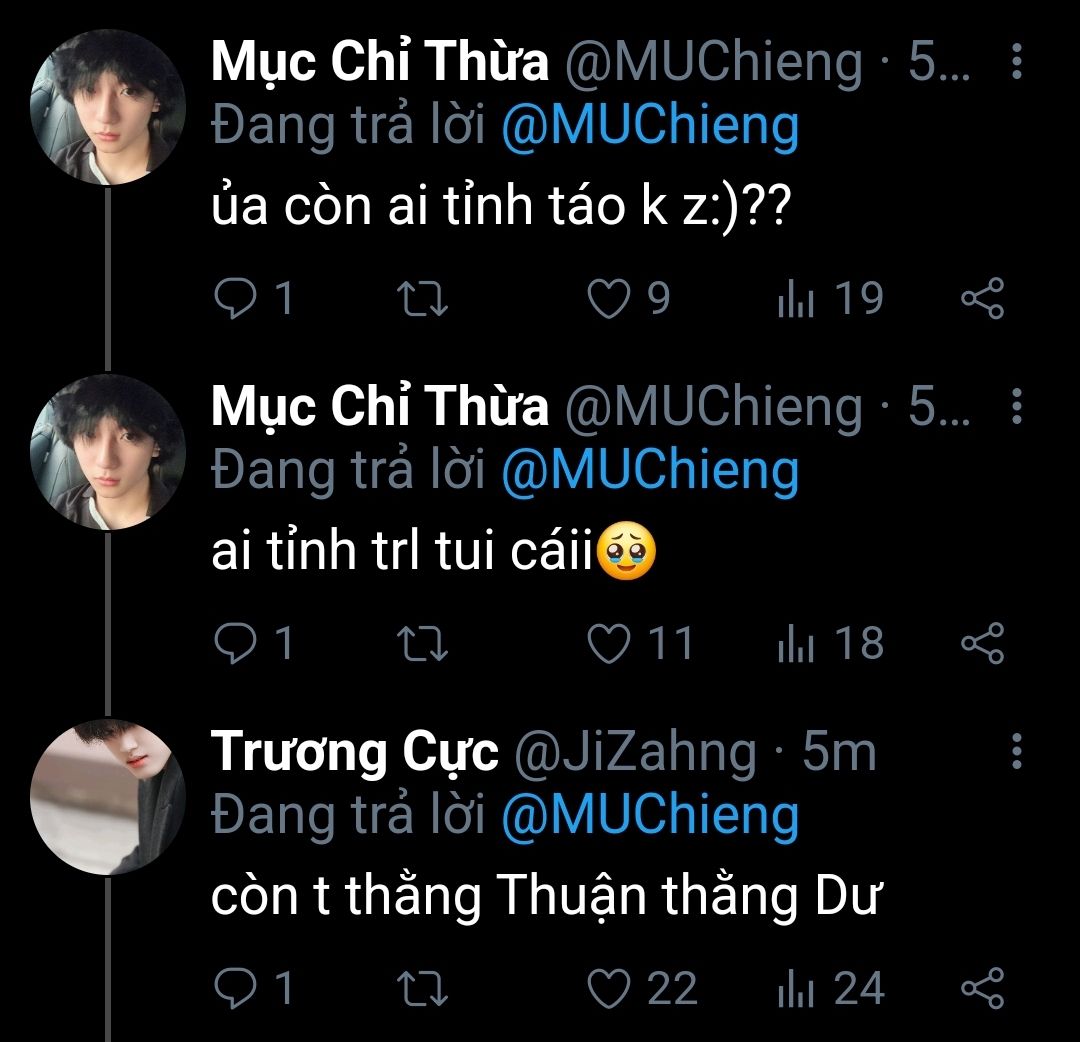1080x1042 pixels.
Task: Like the "ai tỉnh trl tui" tweet
Action: pos(607,644)
